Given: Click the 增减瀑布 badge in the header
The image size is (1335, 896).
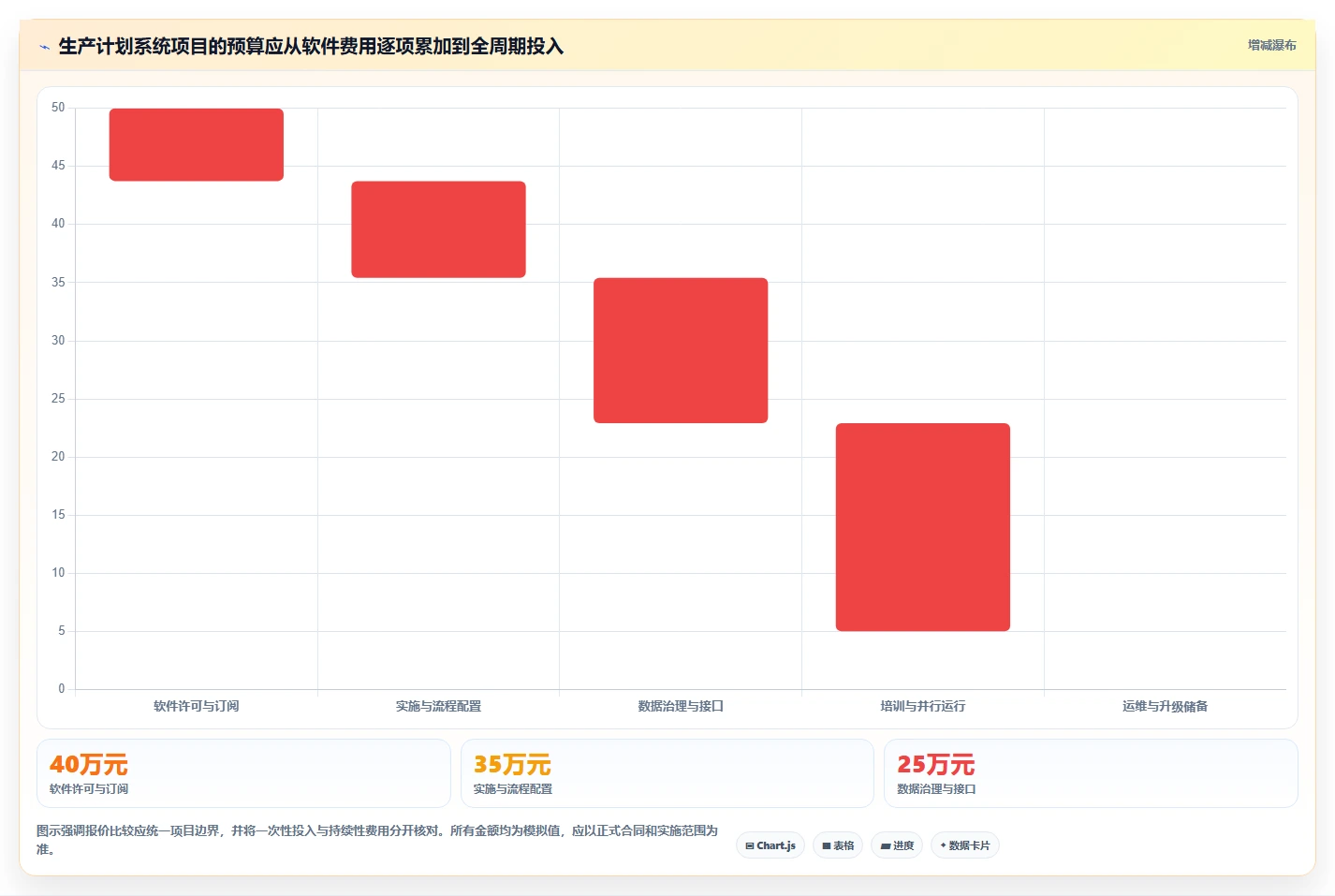Looking at the screenshot, I should [1271, 45].
